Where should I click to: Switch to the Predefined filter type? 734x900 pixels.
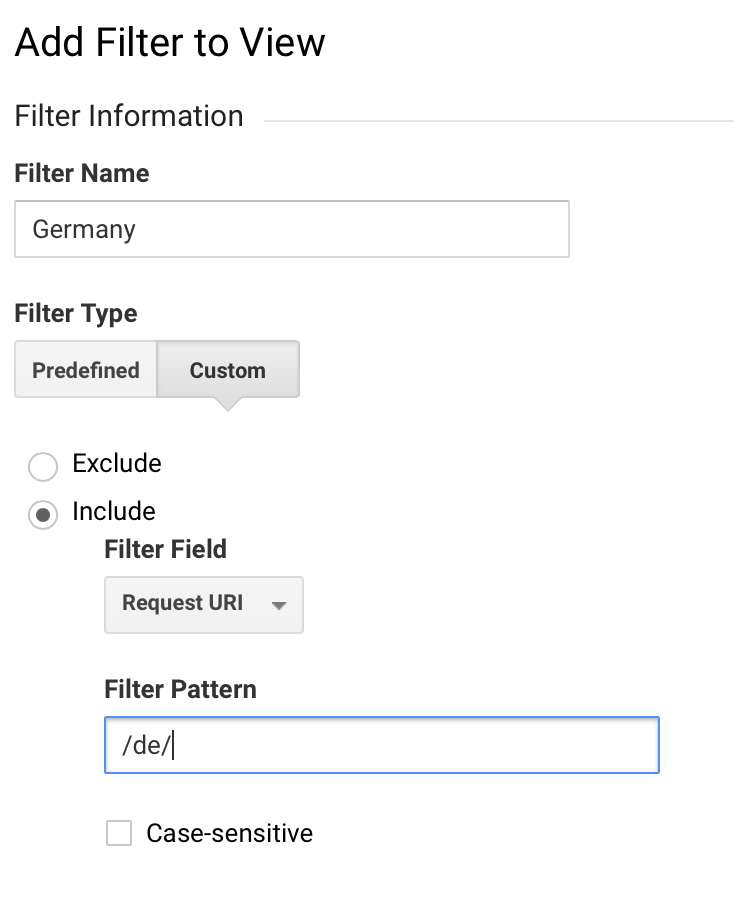pos(86,369)
